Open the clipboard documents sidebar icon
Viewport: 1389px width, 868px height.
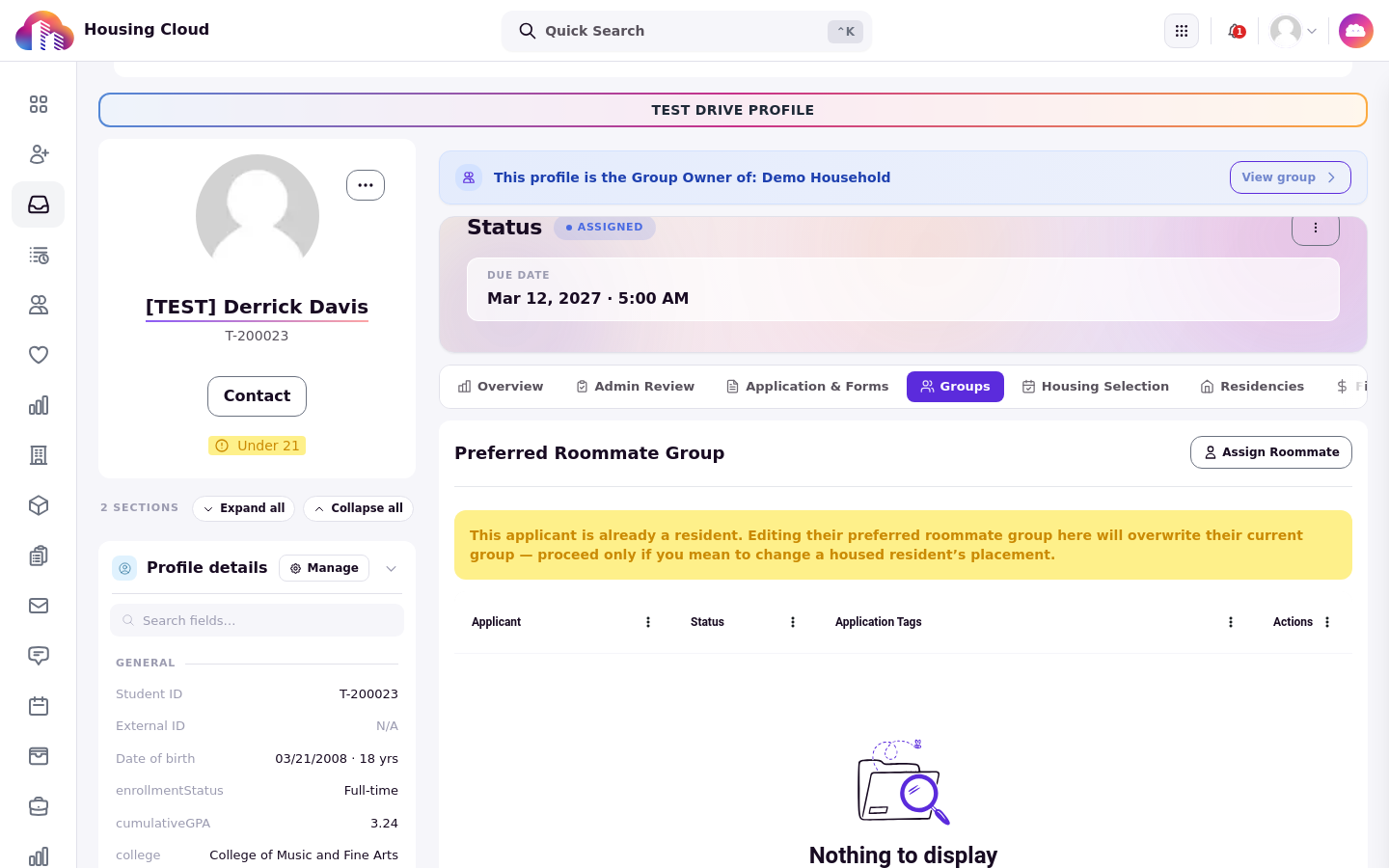tap(39, 556)
